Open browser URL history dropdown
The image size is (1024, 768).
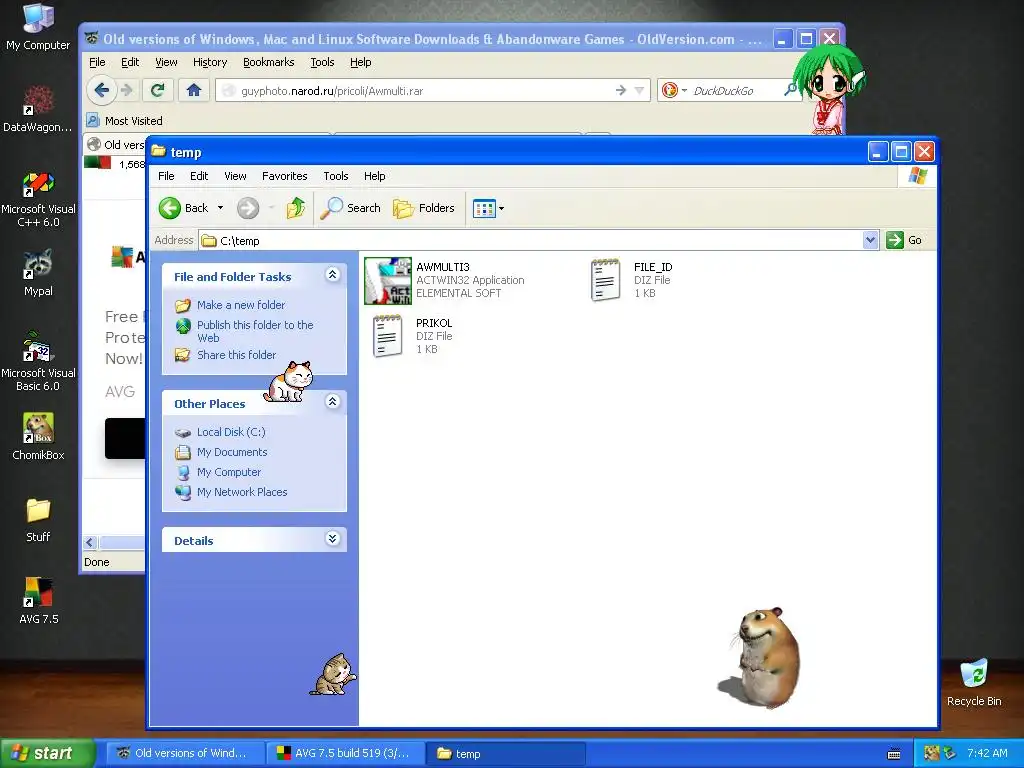tap(640, 91)
